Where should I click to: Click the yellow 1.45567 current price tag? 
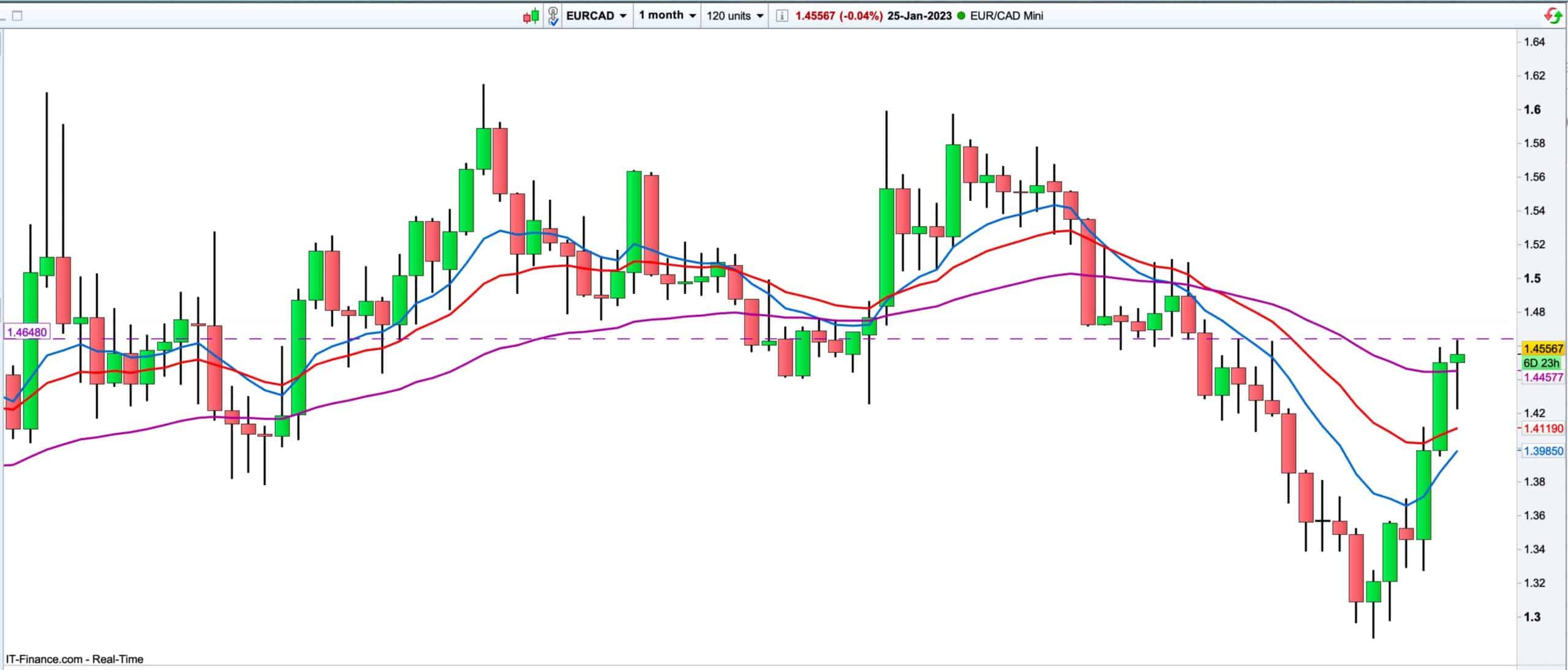coord(1543,348)
